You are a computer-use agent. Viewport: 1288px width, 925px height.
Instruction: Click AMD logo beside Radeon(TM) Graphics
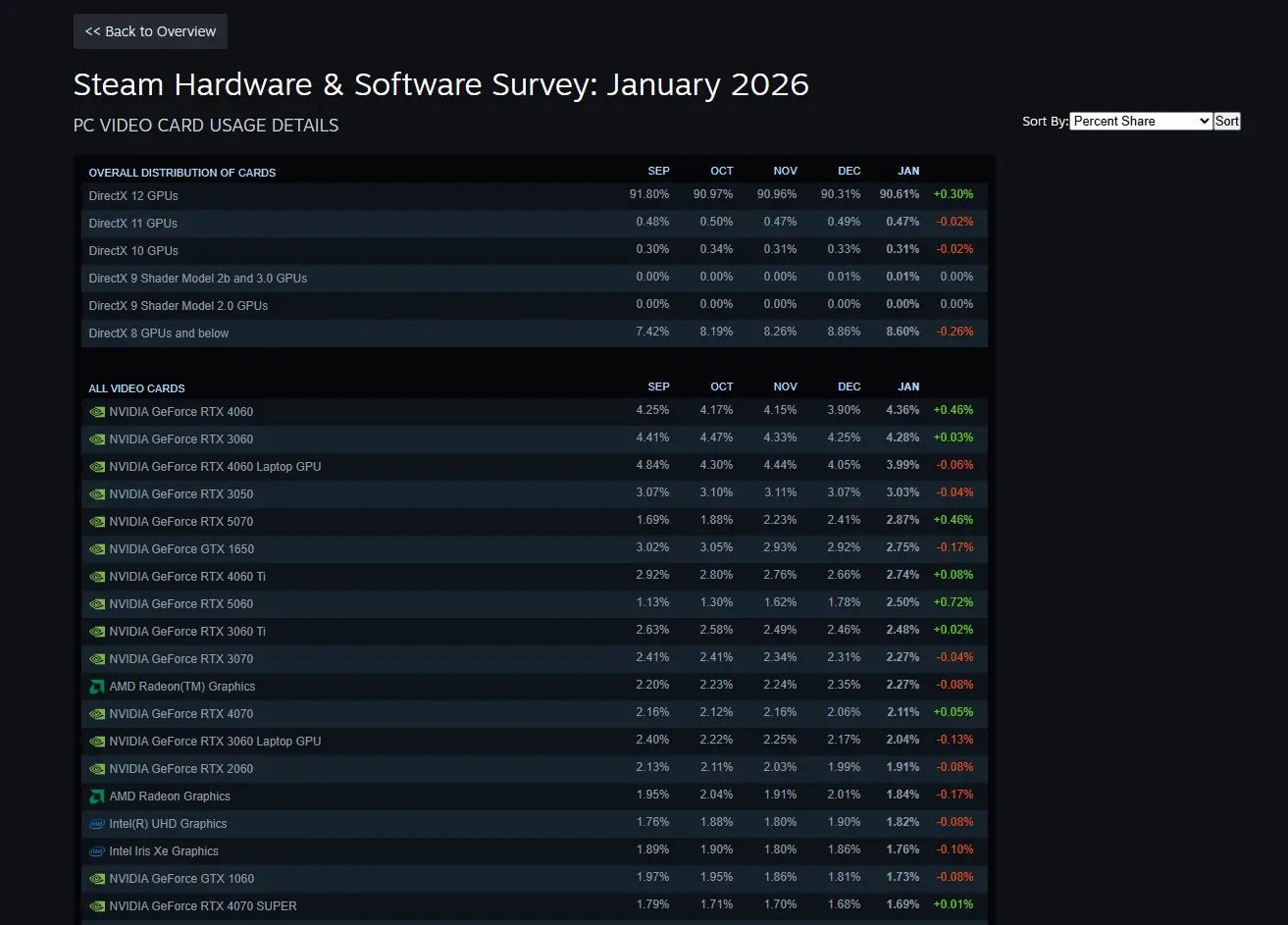tap(97, 687)
